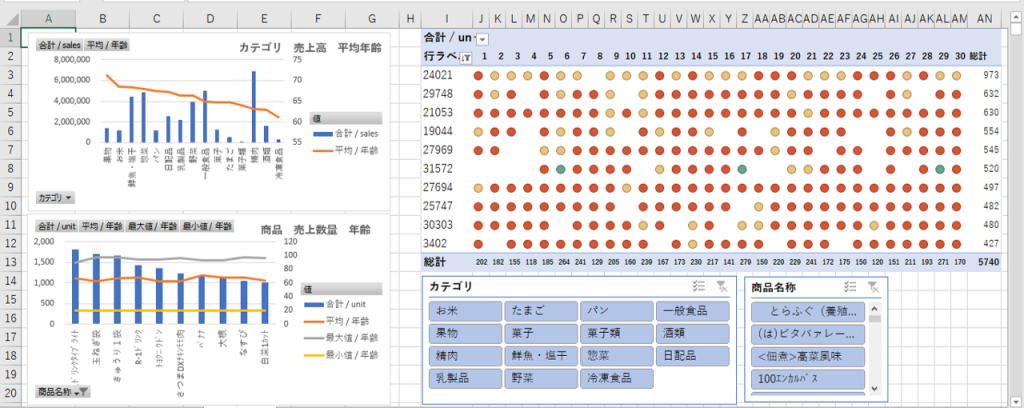Select パン in the カテゴリ slicer

click(x=616, y=311)
